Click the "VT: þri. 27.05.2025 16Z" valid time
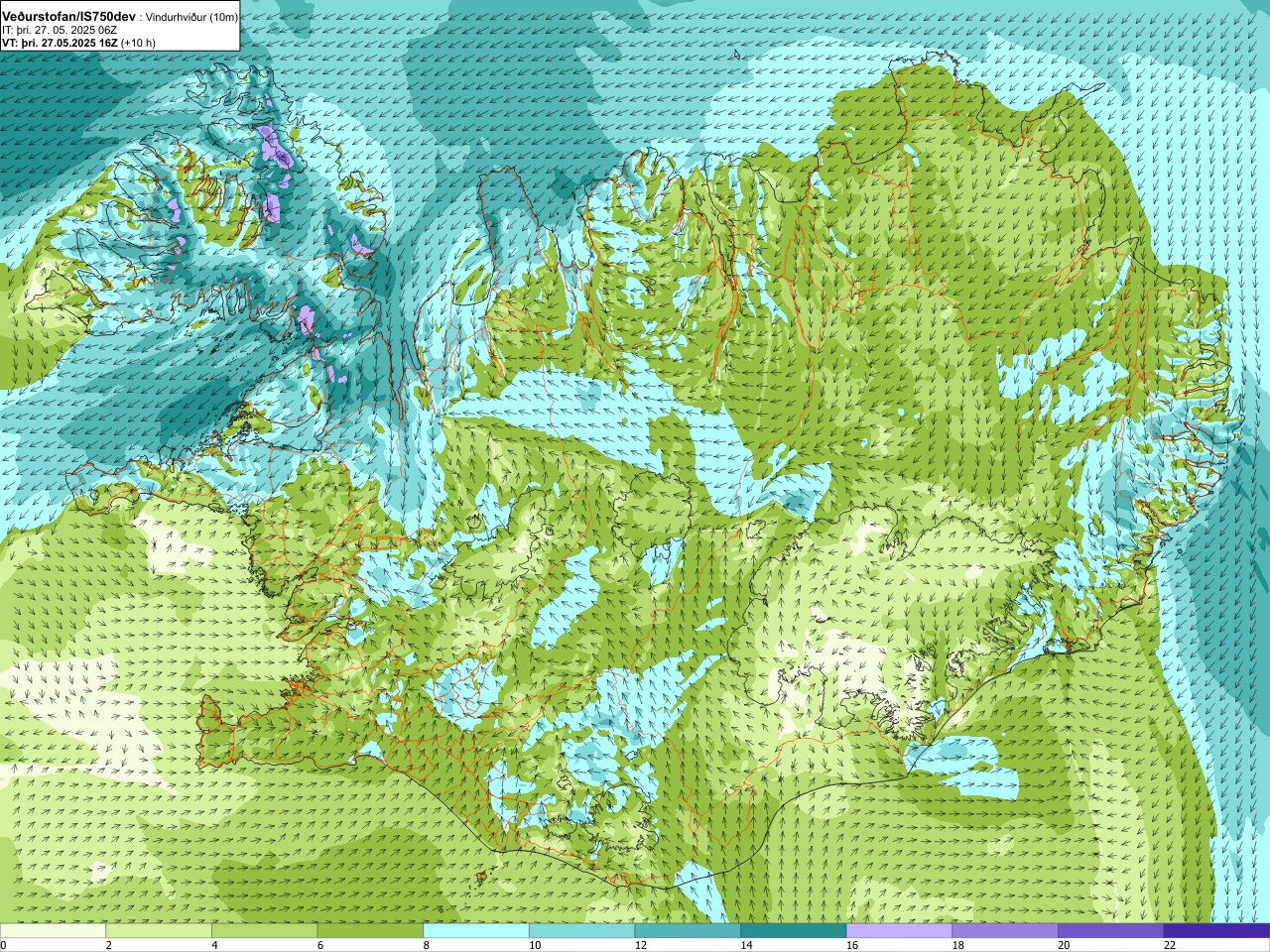This screenshot has height=952, width=1270. [x=60, y=43]
